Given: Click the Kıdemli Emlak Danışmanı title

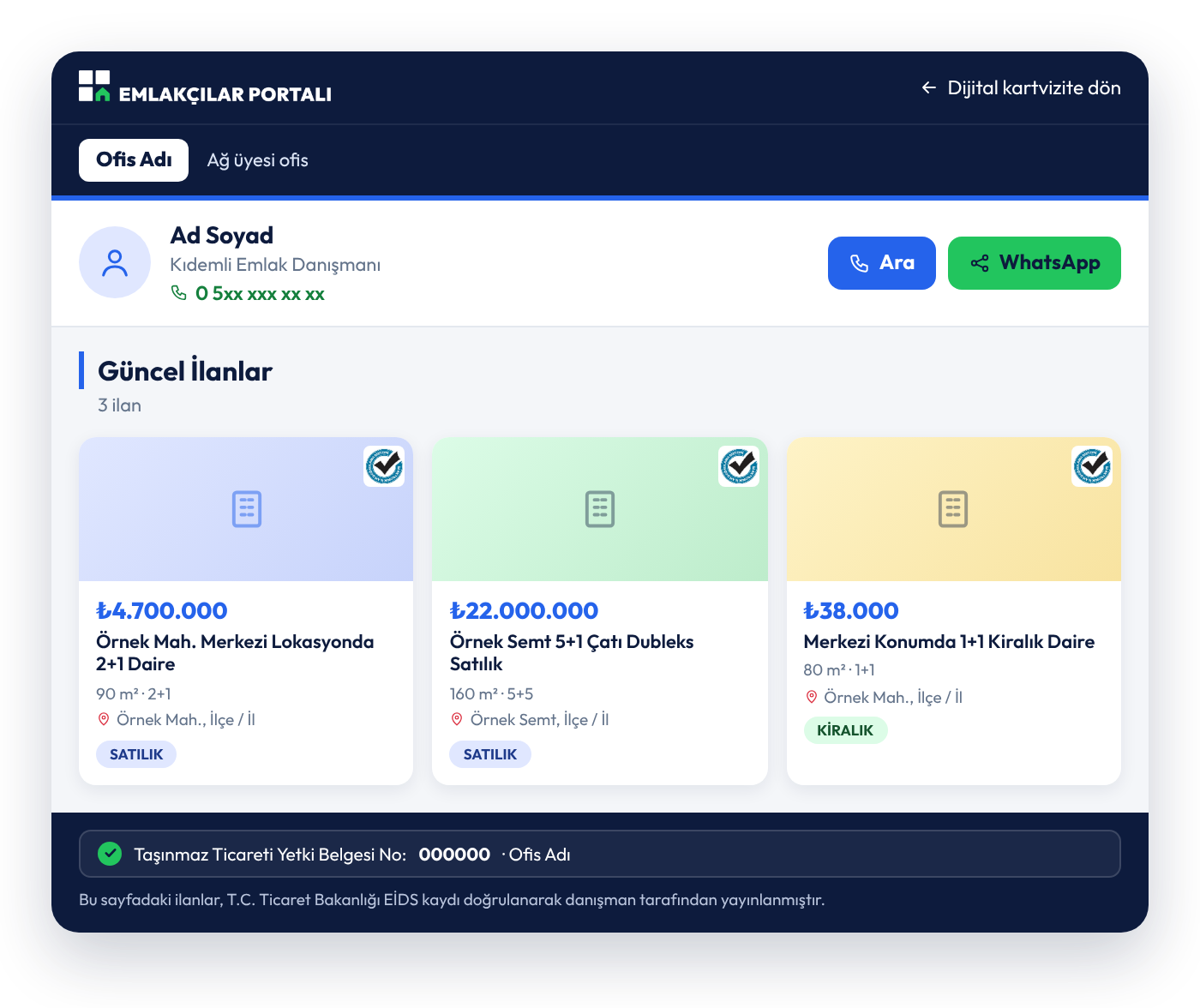Looking at the screenshot, I should click(275, 265).
